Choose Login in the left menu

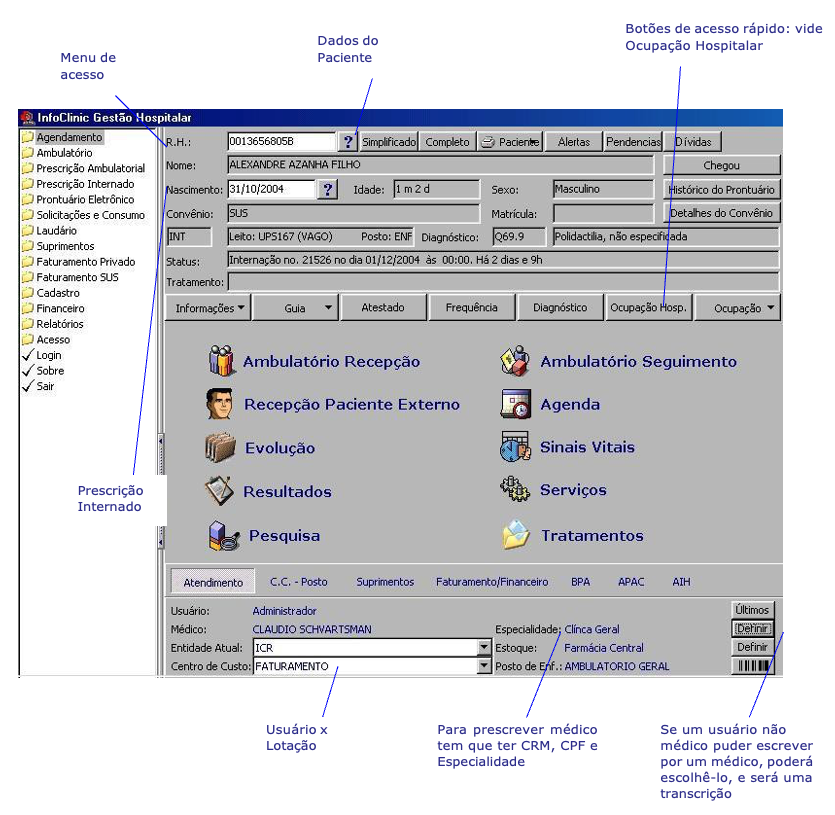tap(42, 355)
